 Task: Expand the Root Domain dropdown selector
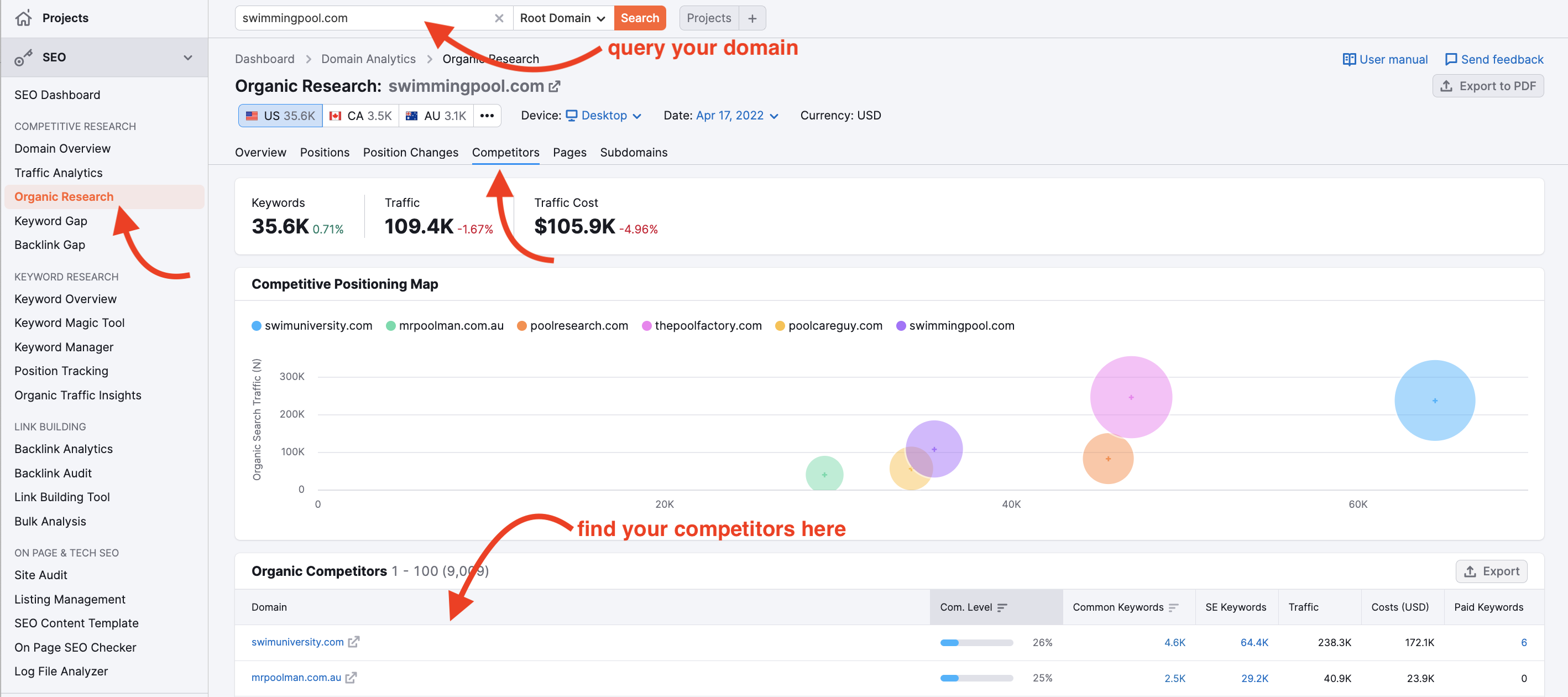coord(562,17)
